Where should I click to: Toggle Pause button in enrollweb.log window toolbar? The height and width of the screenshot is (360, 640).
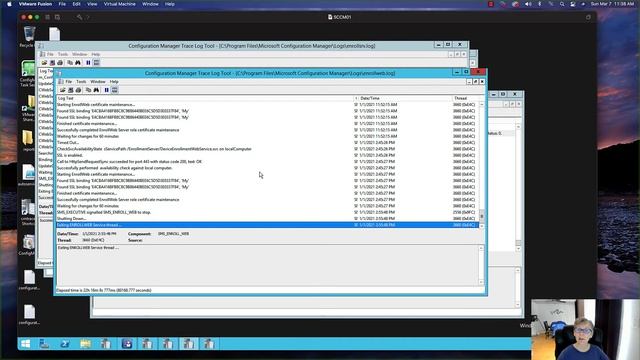tap(107, 90)
